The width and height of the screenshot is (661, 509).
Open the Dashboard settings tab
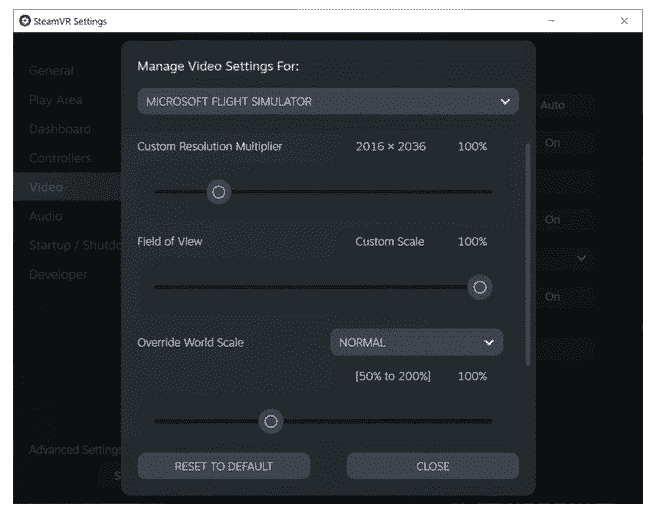tap(60, 129)
